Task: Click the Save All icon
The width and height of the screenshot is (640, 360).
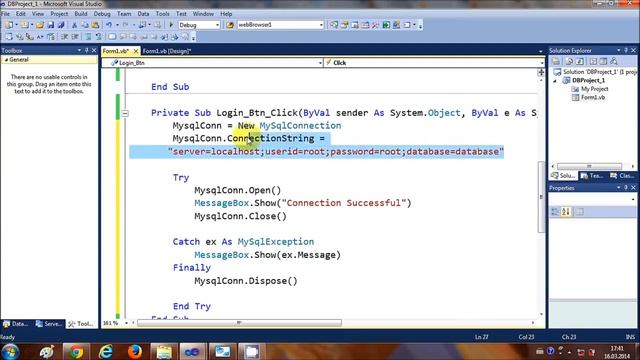Action: tap(61, 25)
